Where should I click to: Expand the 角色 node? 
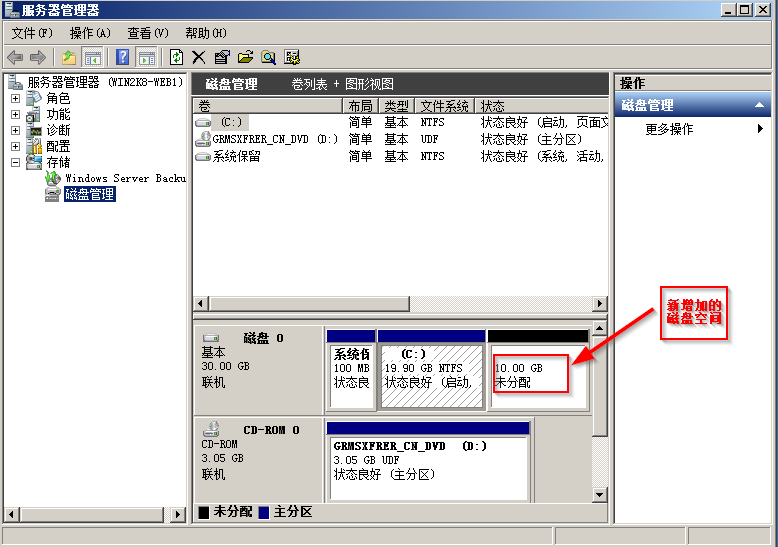coord(15,98)
